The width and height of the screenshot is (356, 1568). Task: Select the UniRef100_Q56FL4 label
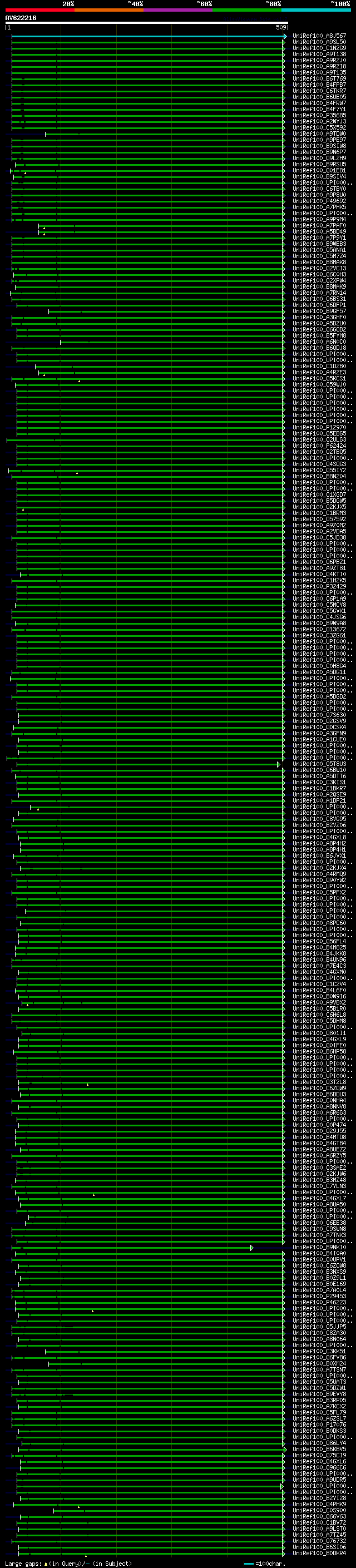tap(319, 941)
